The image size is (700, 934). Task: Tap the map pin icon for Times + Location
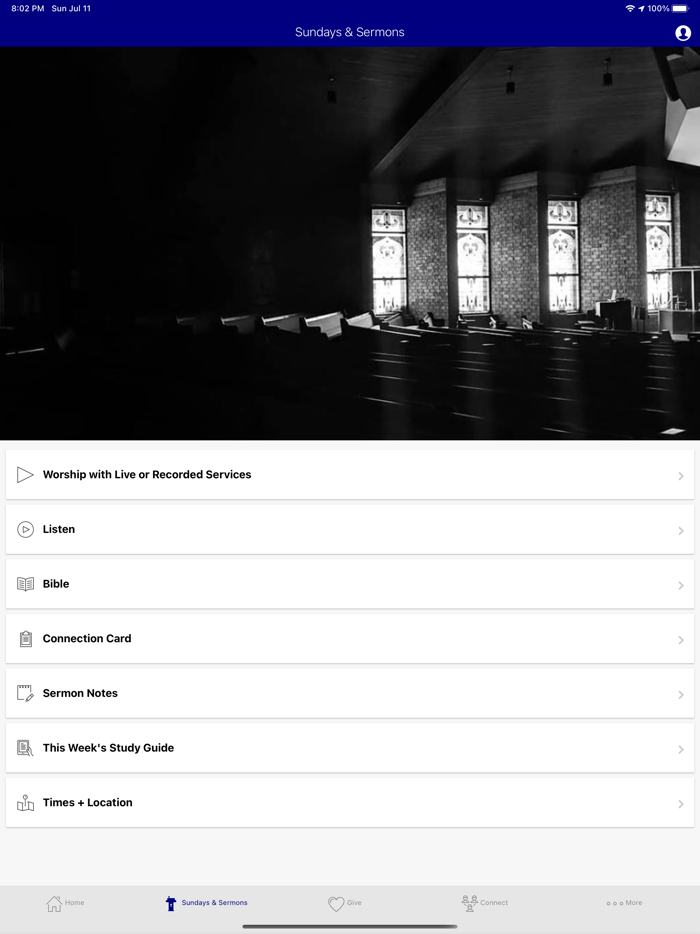coord(25,803)
